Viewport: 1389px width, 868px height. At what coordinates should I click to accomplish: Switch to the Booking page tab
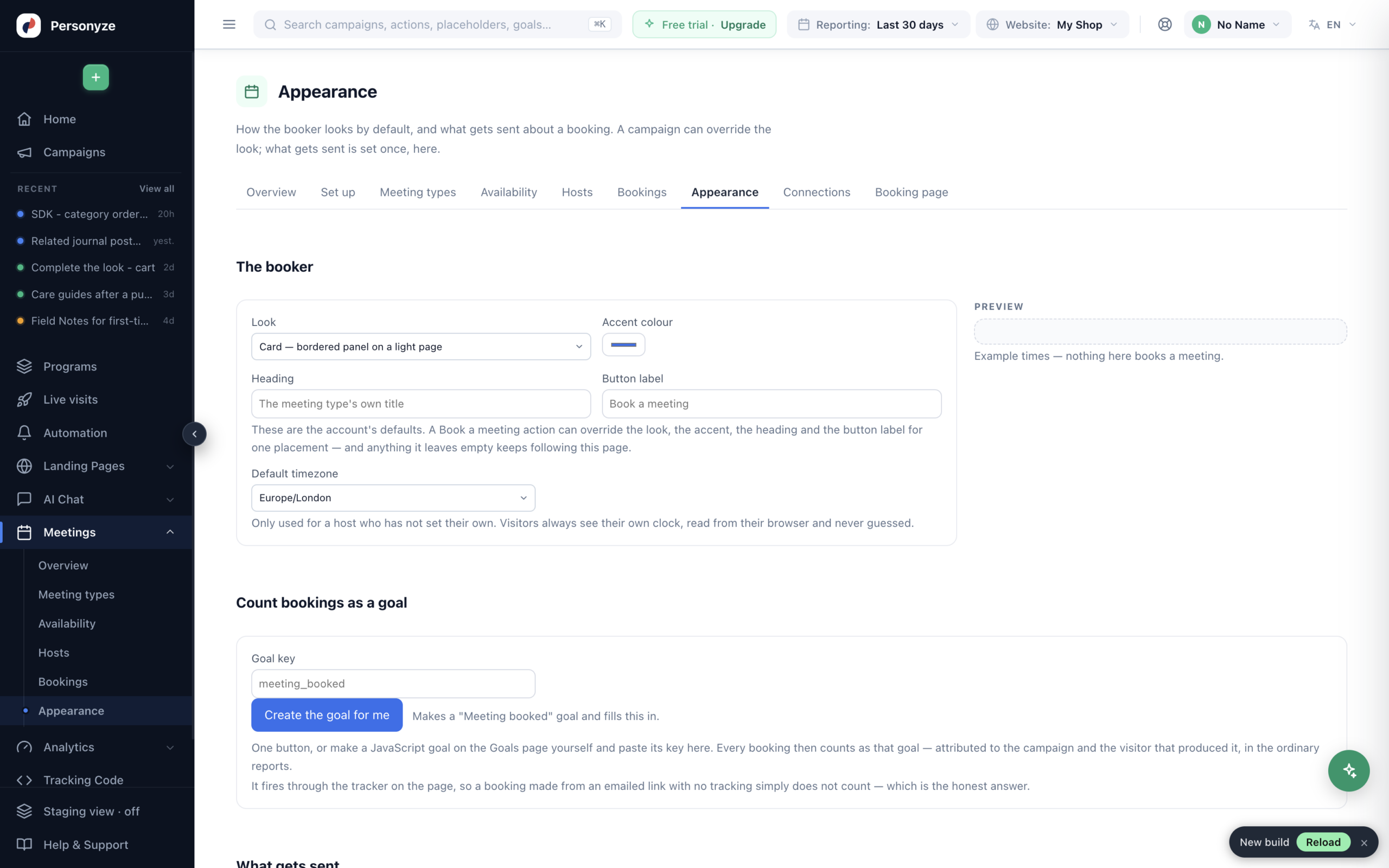[x=912, y=192]
